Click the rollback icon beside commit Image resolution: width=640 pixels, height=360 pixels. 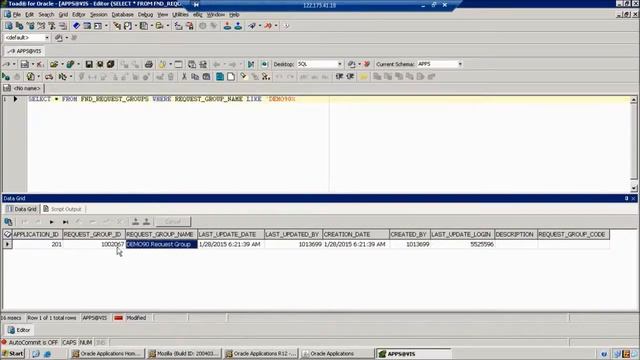pos(238,26)
